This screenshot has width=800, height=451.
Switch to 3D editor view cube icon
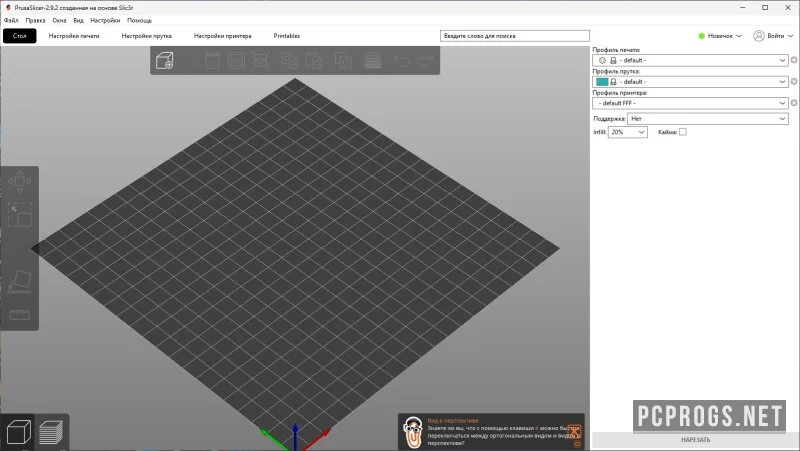coord(19,433)
